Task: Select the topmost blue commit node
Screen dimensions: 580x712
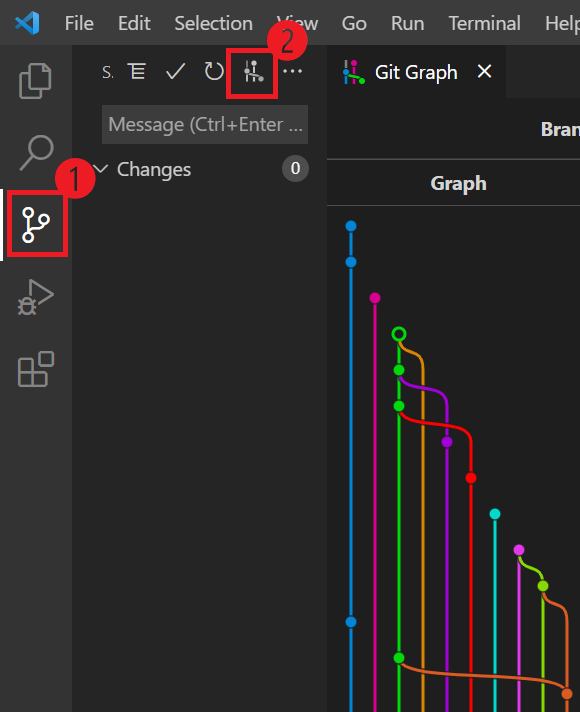Action: coord(351,226)
